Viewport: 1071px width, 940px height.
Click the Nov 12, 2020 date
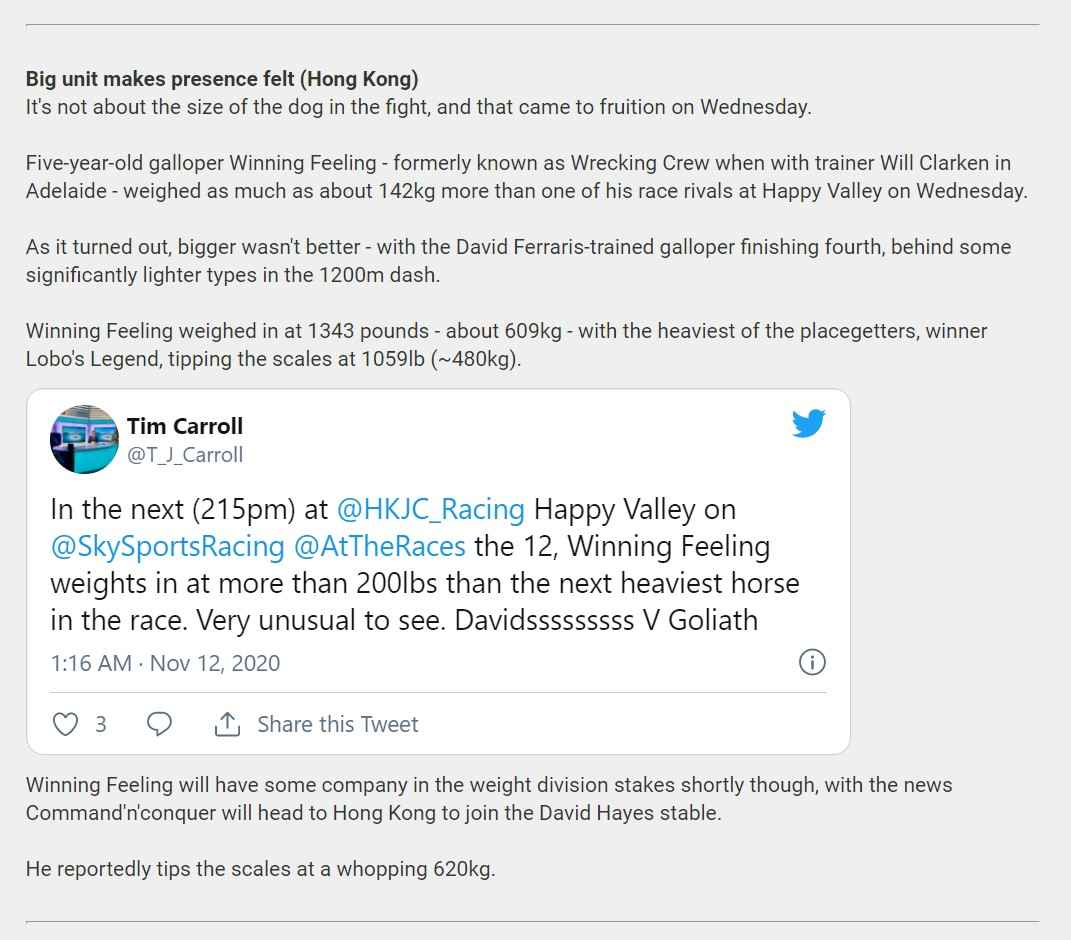[x=215, y=663]
